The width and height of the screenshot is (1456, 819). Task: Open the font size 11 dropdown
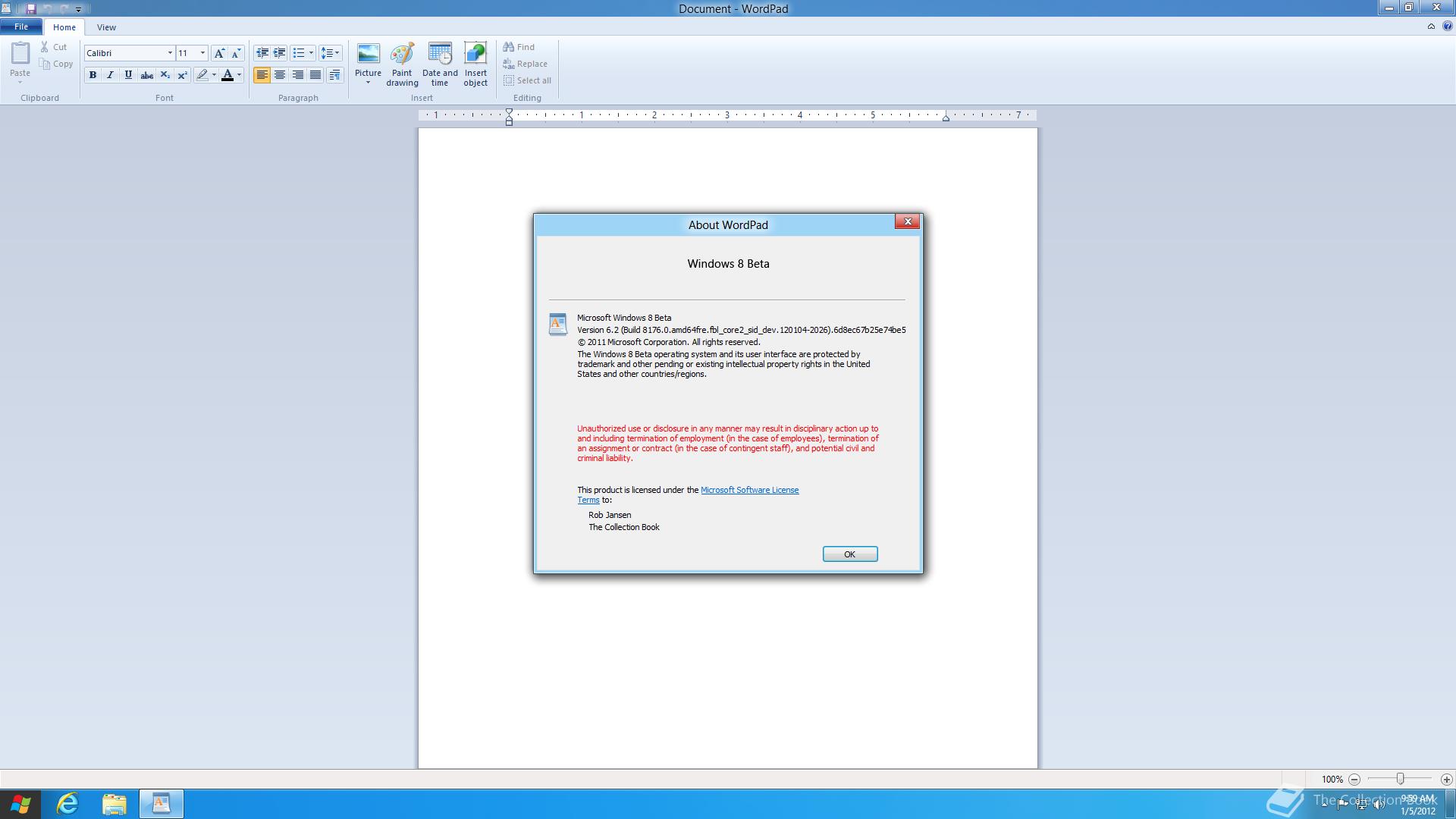(202, 53)
